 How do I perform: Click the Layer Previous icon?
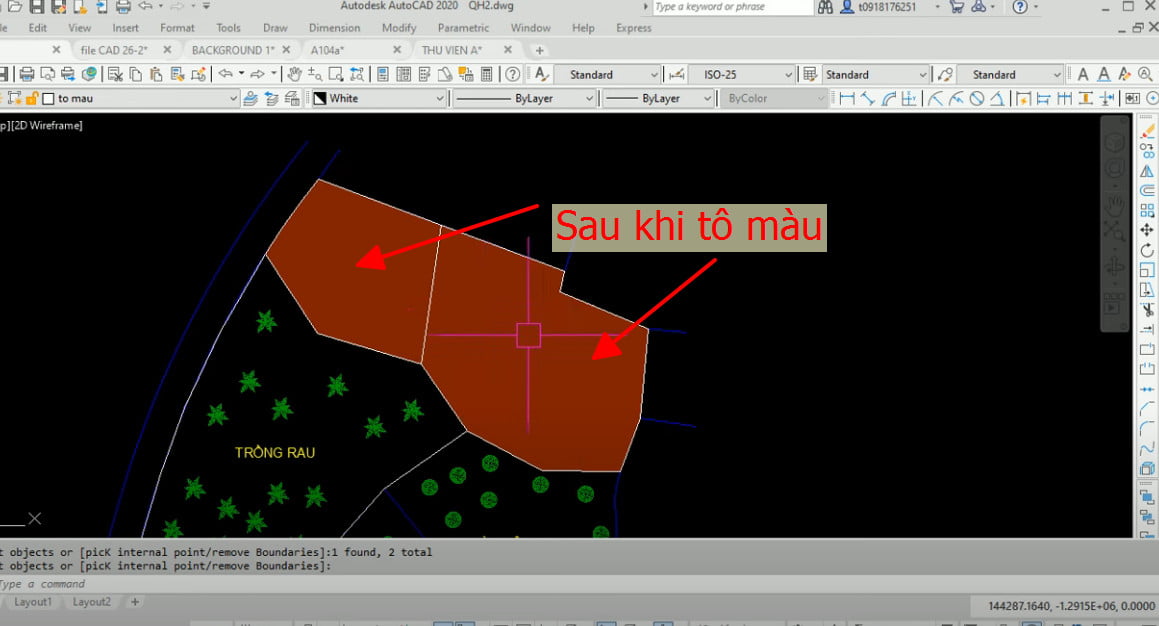pyautogui.click(x=271, y=98)
